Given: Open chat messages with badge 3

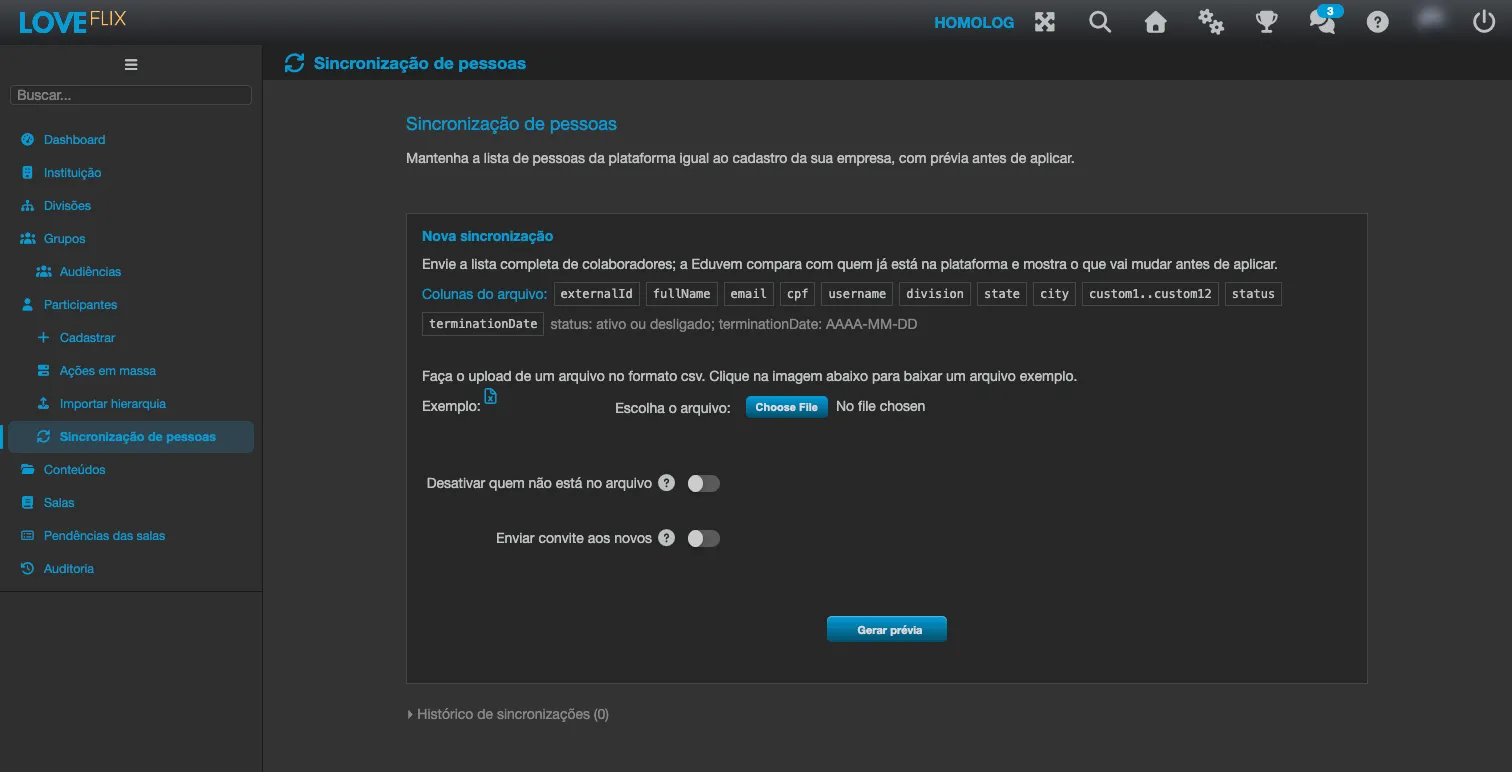Looking at the screenshot, I should [x=1324, y=20].
